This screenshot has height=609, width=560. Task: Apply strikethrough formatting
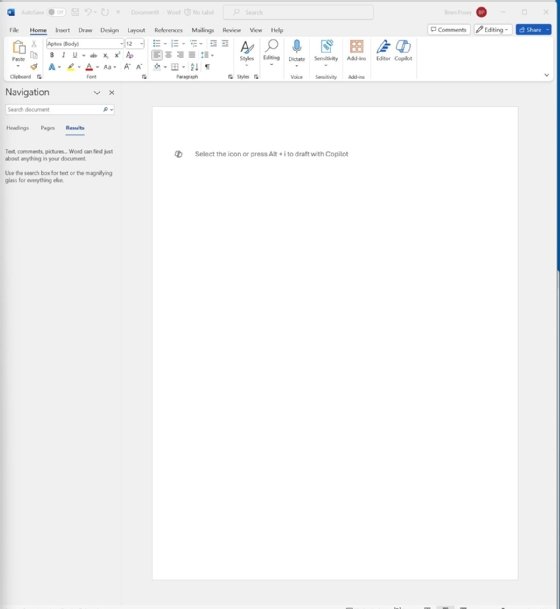(93, 56)
